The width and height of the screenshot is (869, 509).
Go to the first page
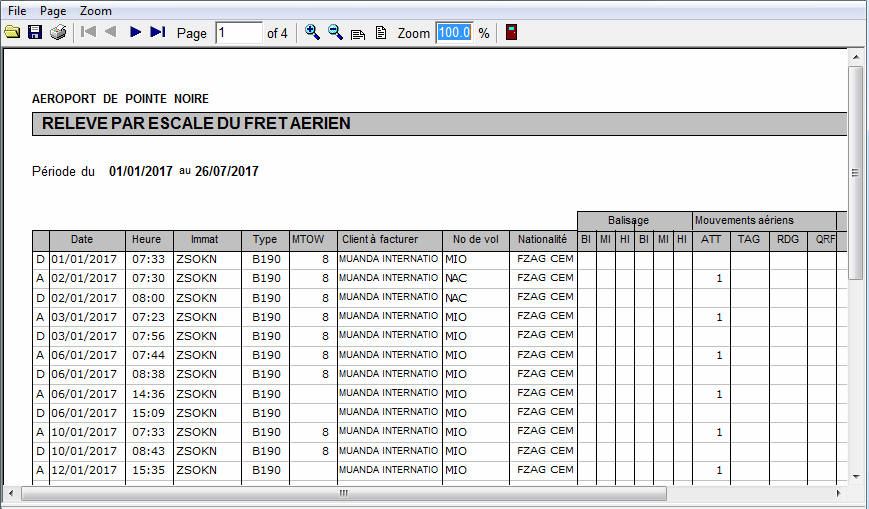88,33
